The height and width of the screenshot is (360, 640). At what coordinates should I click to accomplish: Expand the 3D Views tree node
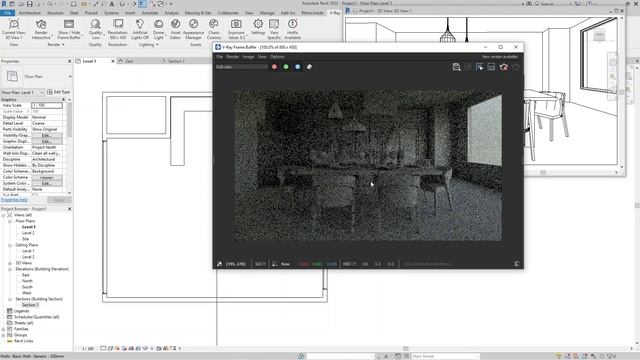point(10,263)
